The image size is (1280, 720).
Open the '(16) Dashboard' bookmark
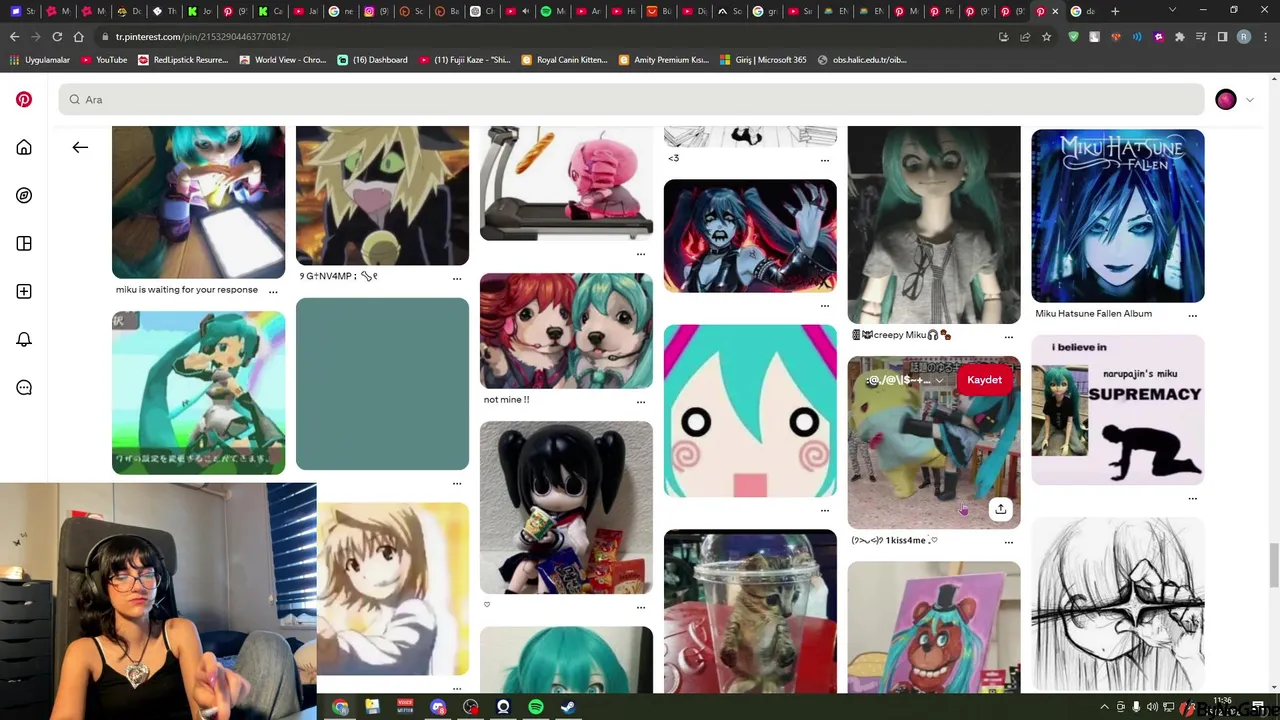[372, 60]
